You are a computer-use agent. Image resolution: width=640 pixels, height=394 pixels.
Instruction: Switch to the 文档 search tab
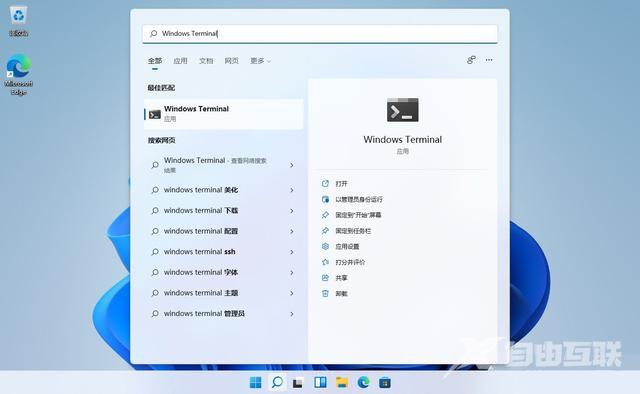pos(206,61)
